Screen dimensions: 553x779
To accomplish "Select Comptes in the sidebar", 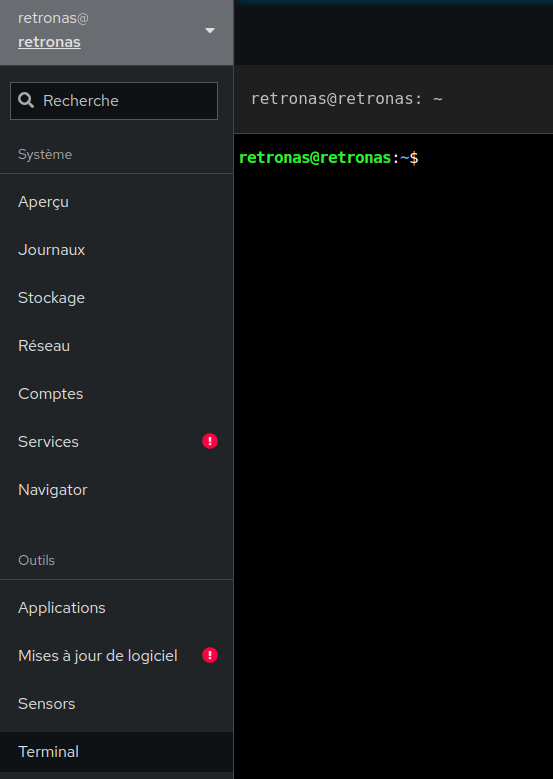I will [x=116, y=394].
